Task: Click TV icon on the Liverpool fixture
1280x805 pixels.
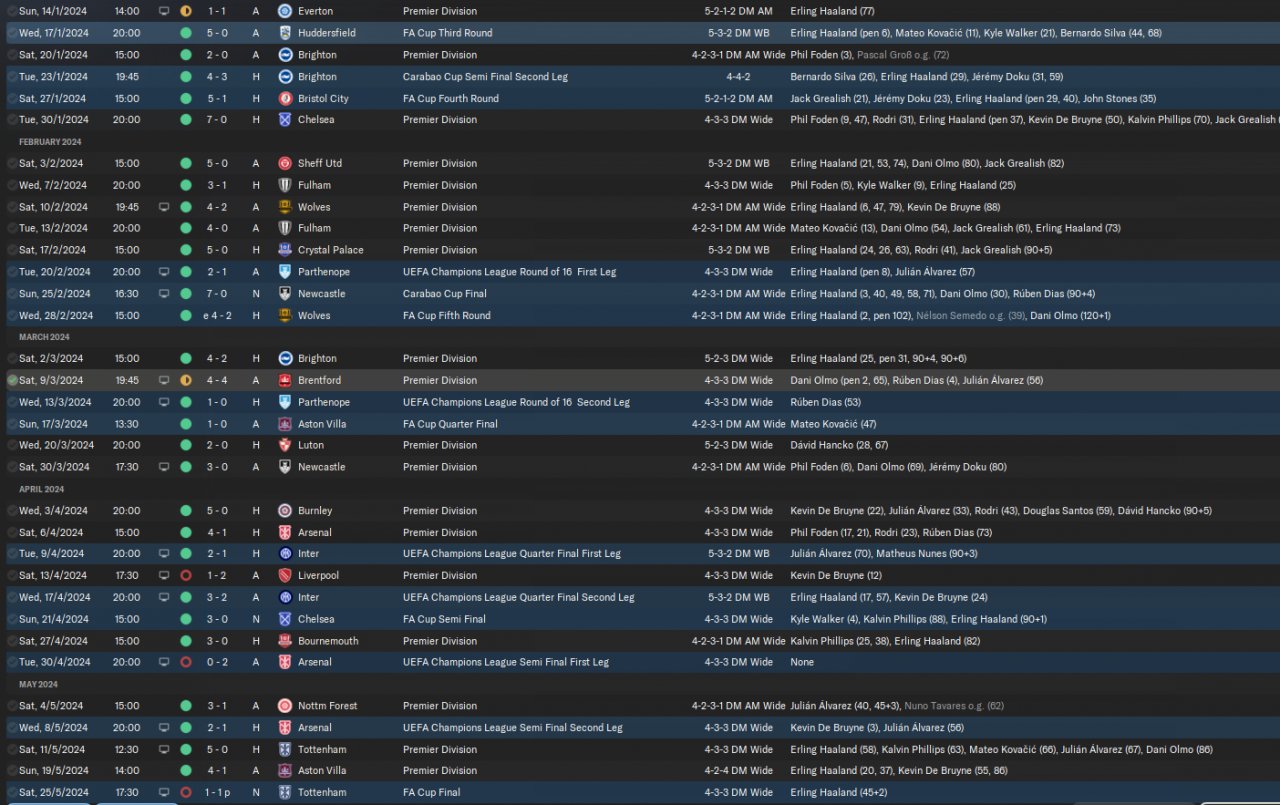Action: point(164,575)
